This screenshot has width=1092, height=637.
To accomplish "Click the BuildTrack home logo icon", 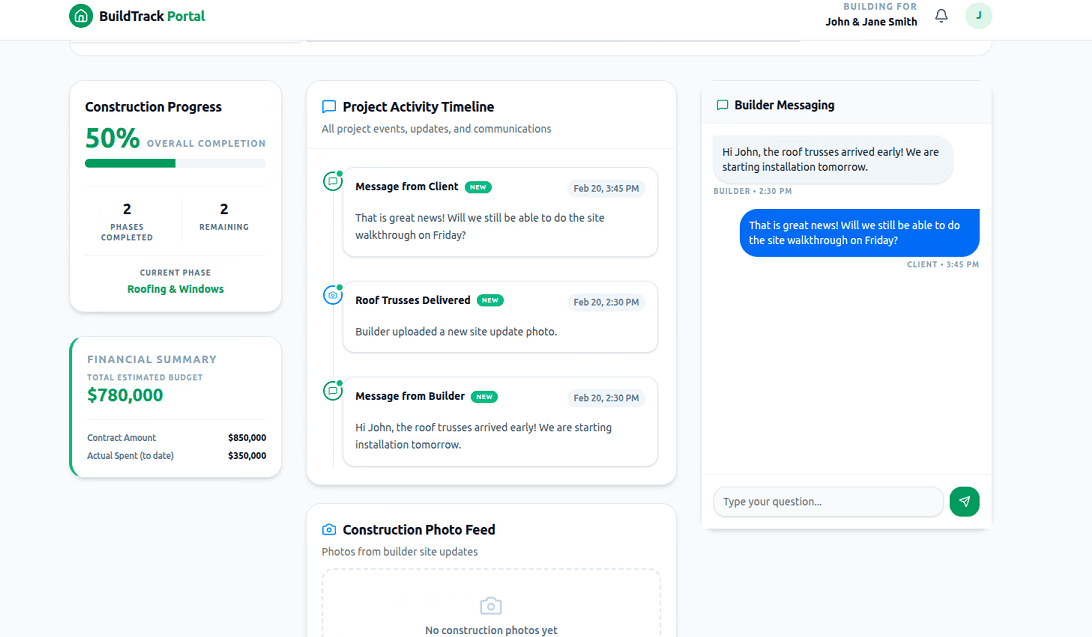I will click(81, 16).
